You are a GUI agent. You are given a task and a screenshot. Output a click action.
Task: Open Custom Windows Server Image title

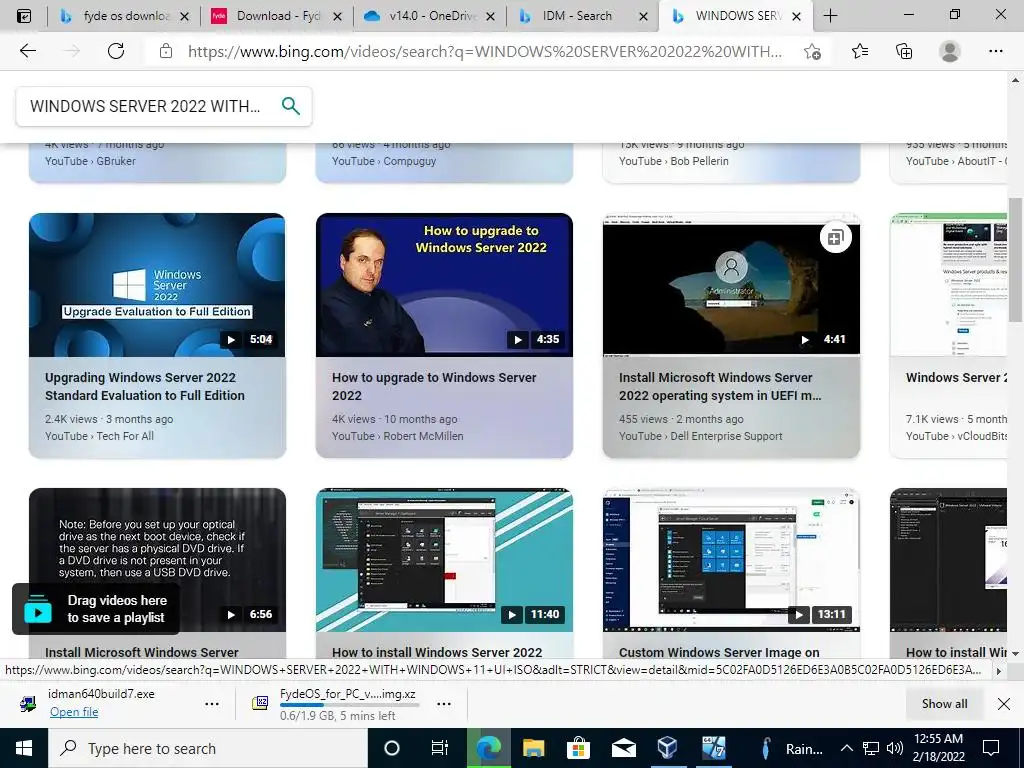[719, 652]
